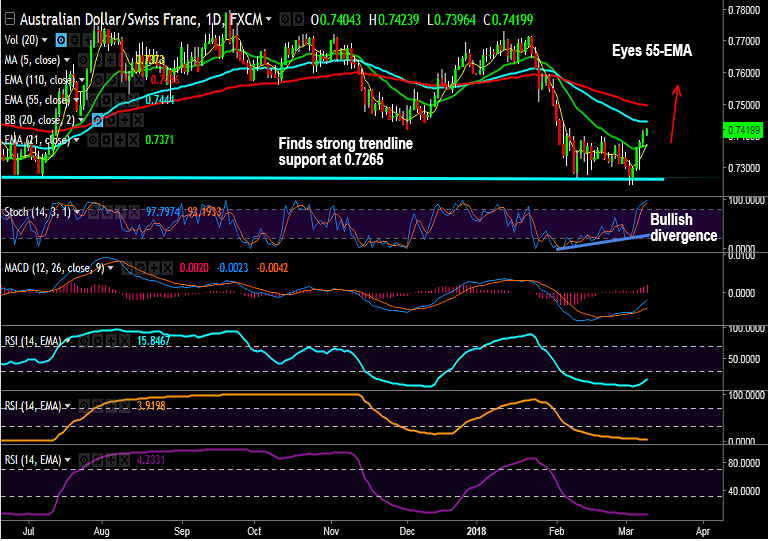Open Stoch (14, 3, 1) settings gear
The width and height of the screenshot is (768, 541).
[107, 212]
